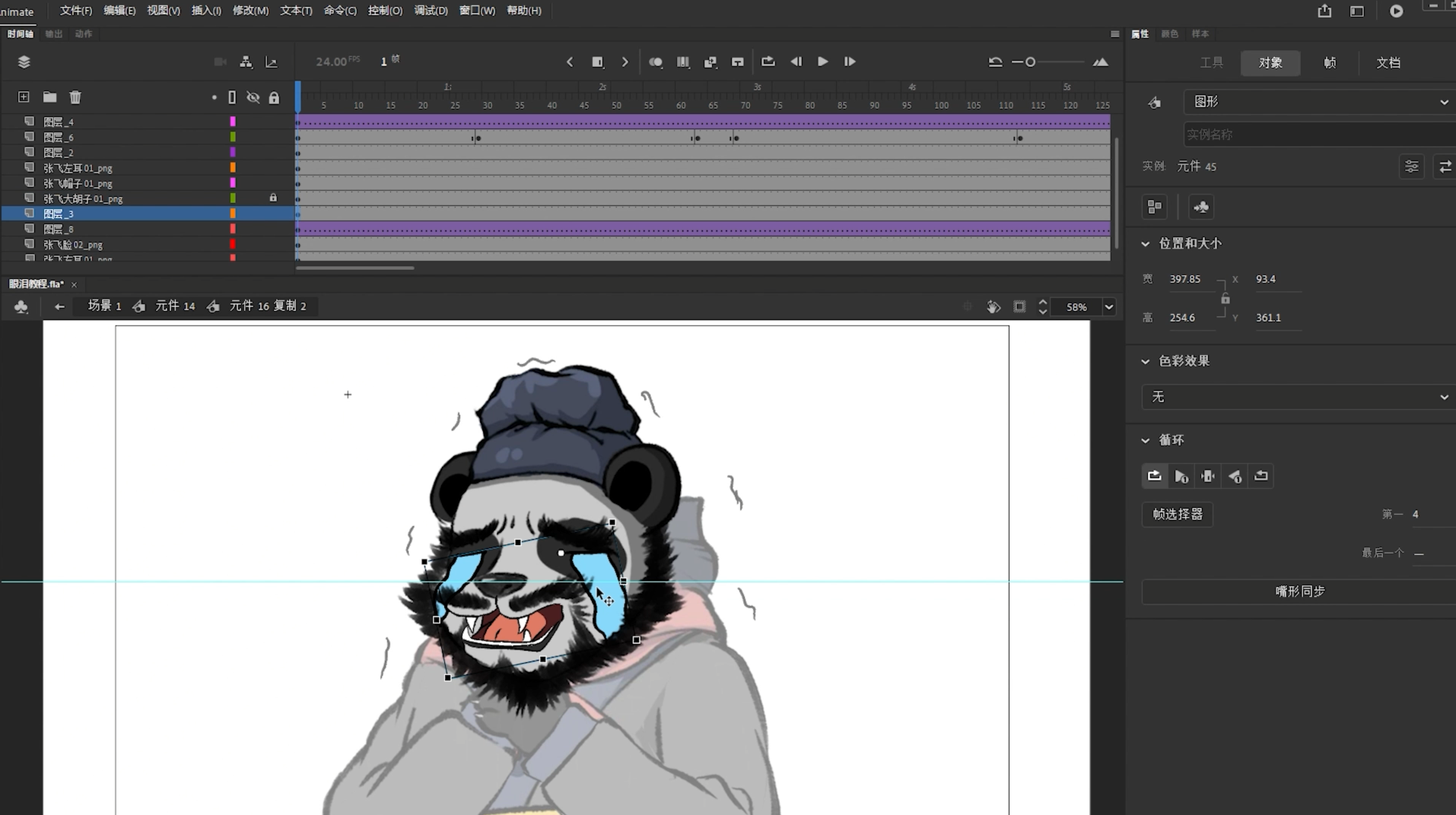Click the break apart icon in properties

coord(1155,207)
